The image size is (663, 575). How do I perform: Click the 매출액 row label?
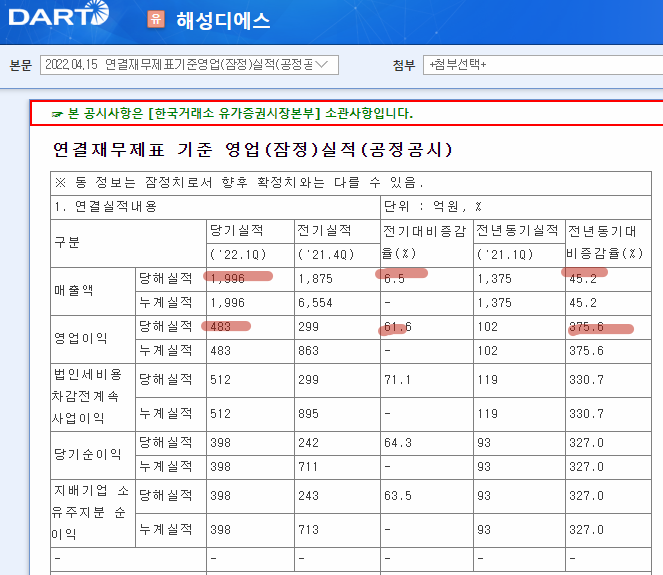point(74,291)
